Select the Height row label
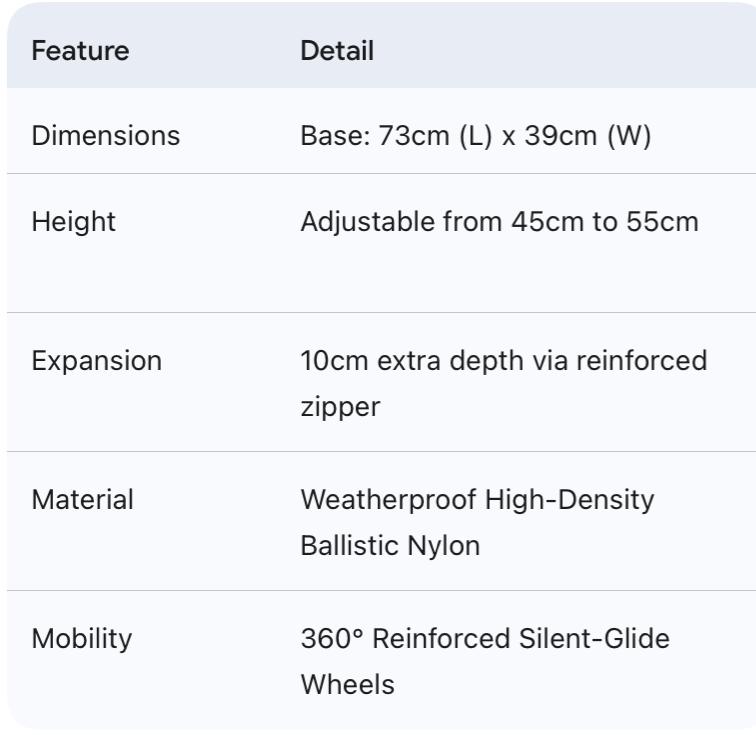This screenshot has height=735, width=756. (74, 221)
